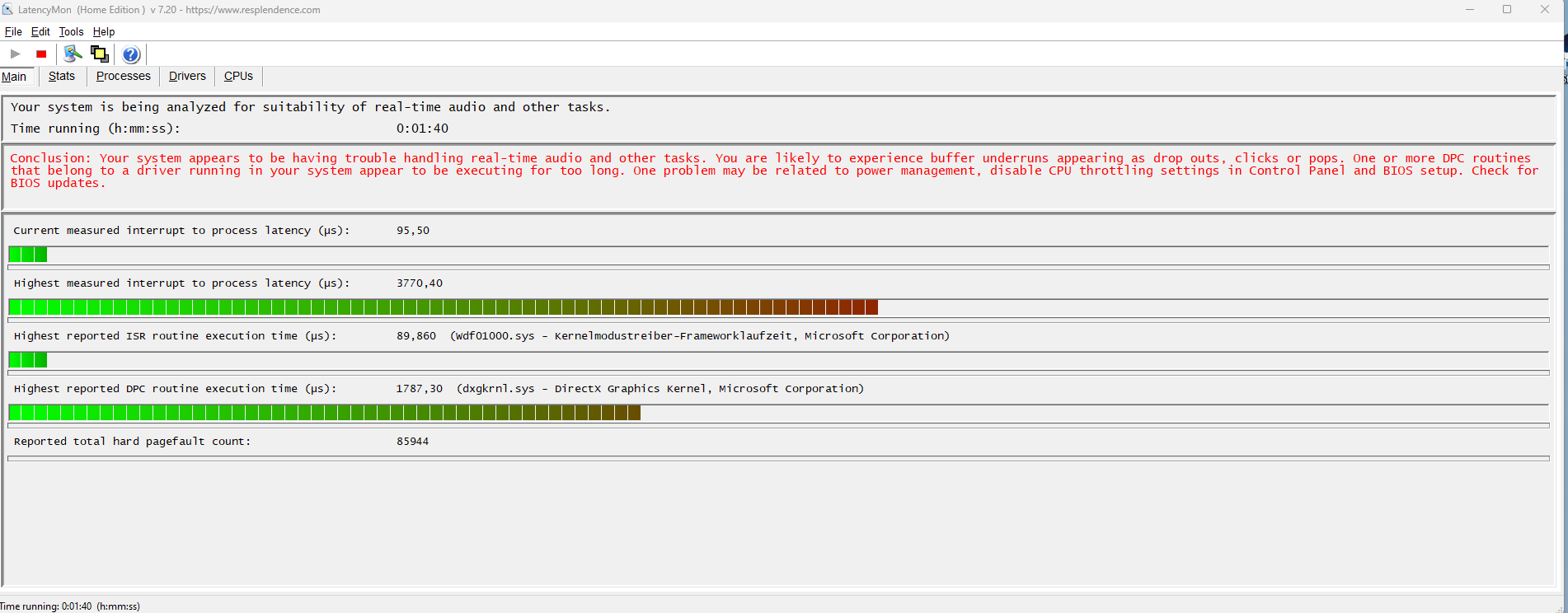Switch to the Drivers tab
Screen dimensions: 1568x613
[187, 76]
